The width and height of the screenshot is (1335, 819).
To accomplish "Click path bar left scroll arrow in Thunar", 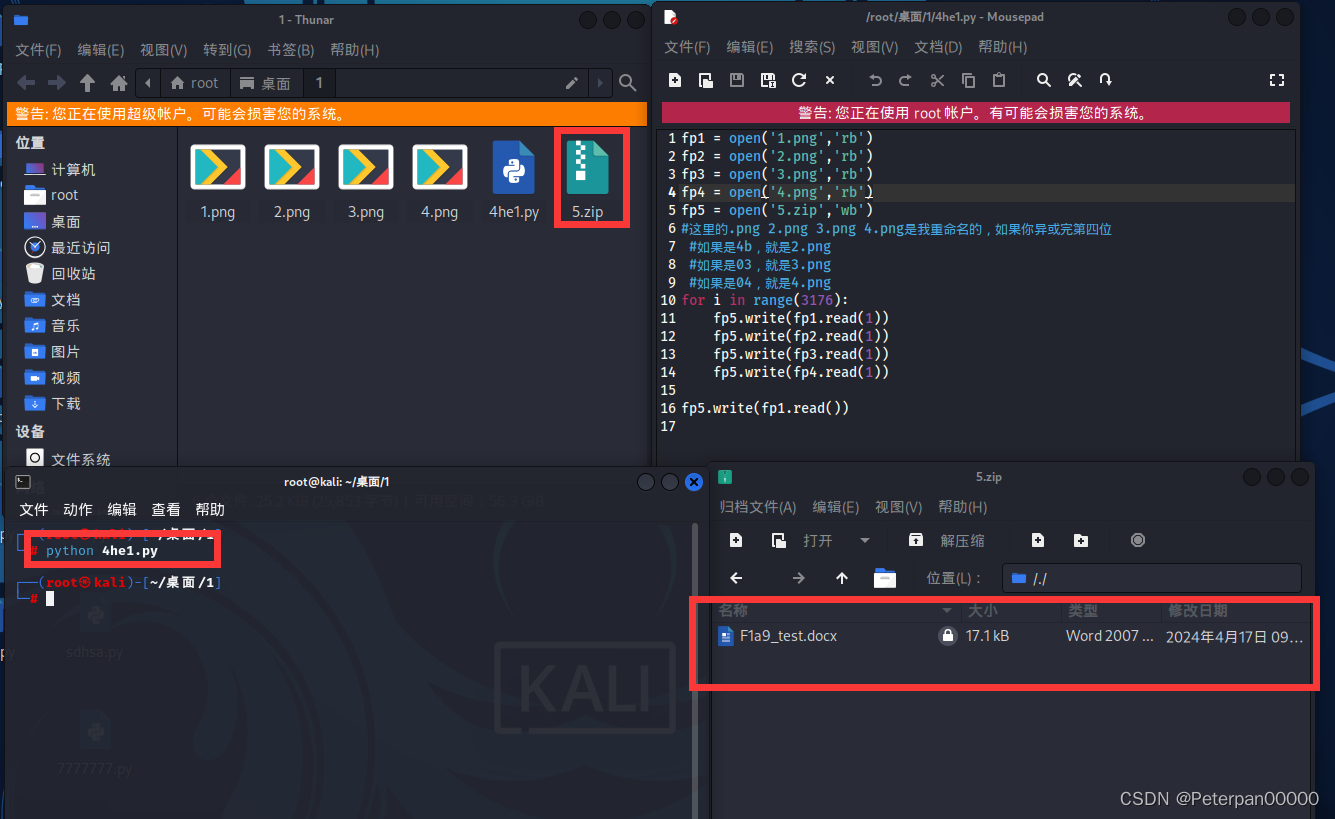I will (149, 83).
